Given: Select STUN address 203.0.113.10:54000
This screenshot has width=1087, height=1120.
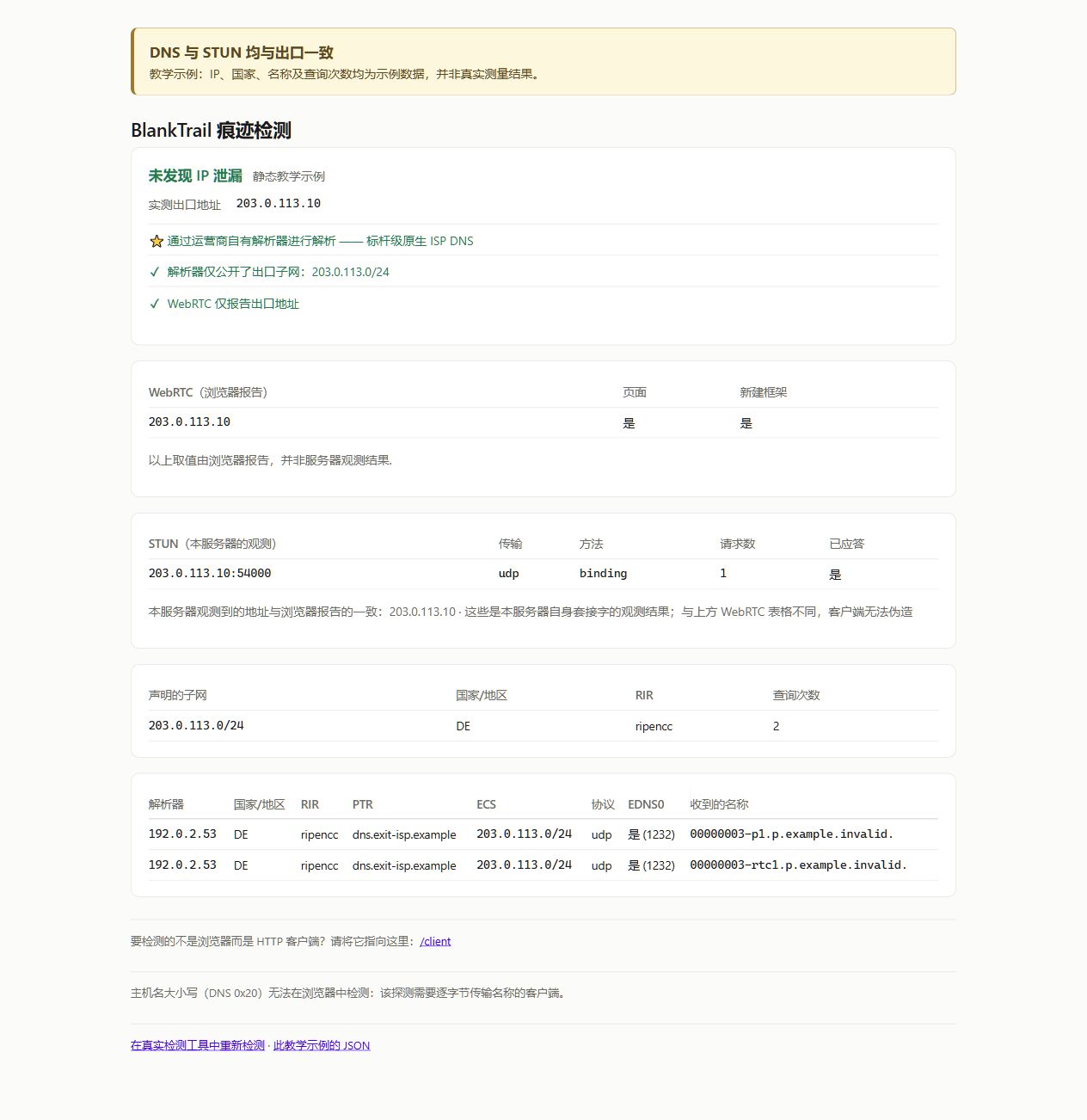Looking at the screenshot, I should (209, 574).
